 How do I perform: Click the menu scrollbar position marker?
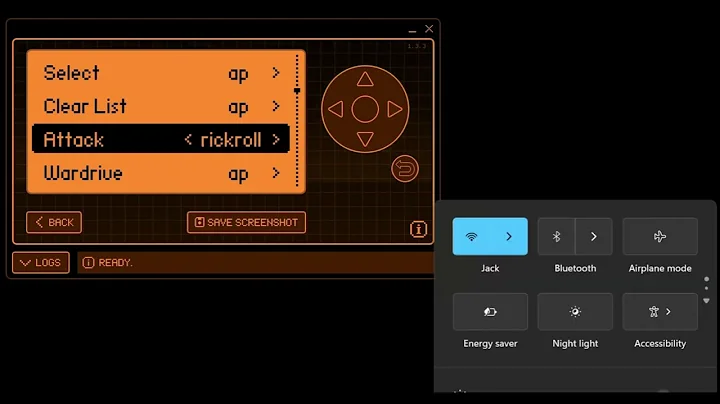[297, 91]
